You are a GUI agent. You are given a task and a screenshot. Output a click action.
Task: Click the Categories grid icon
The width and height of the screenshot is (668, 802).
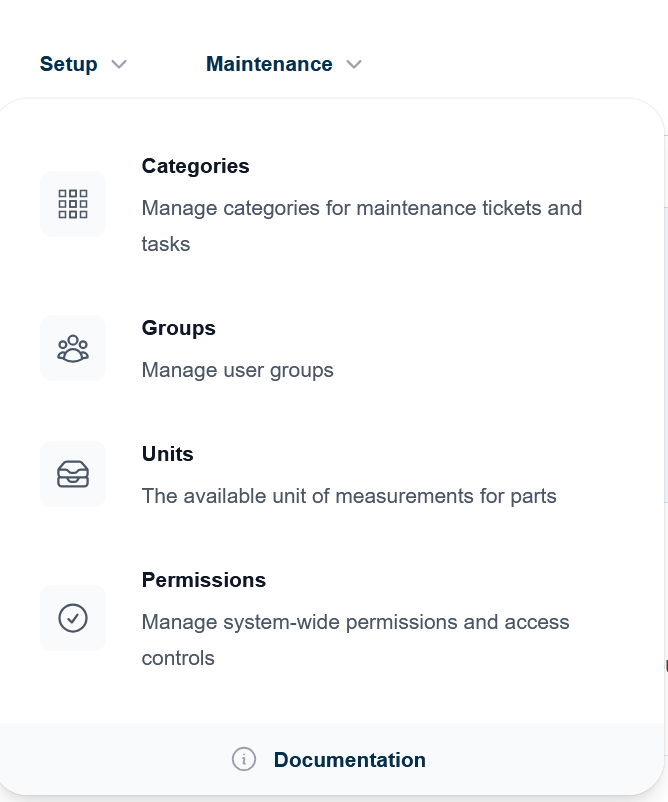[72, 204]
